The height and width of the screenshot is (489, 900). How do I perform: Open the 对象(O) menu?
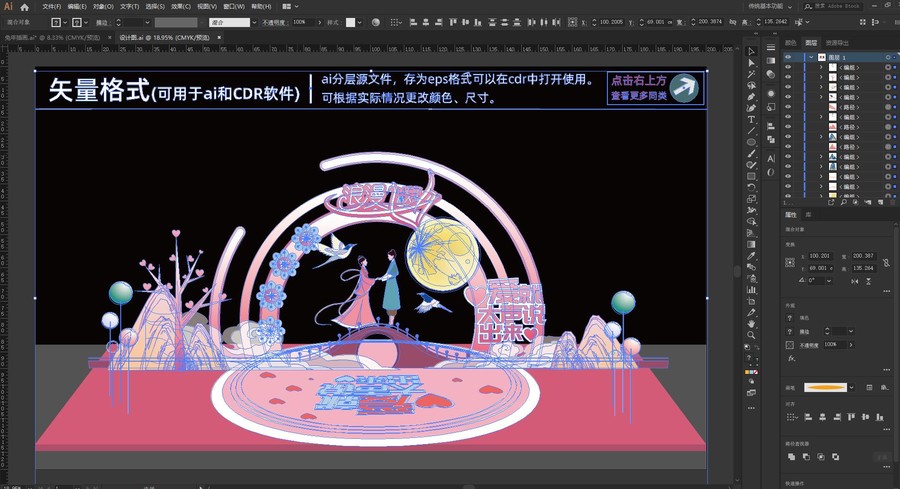[x=103, y=6]
